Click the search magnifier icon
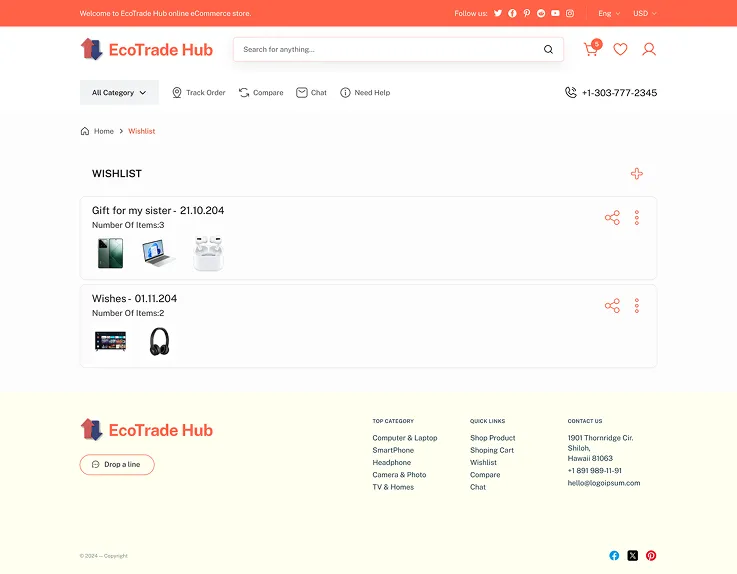Viewport: 737px width, 574px height. coord(548,49)
